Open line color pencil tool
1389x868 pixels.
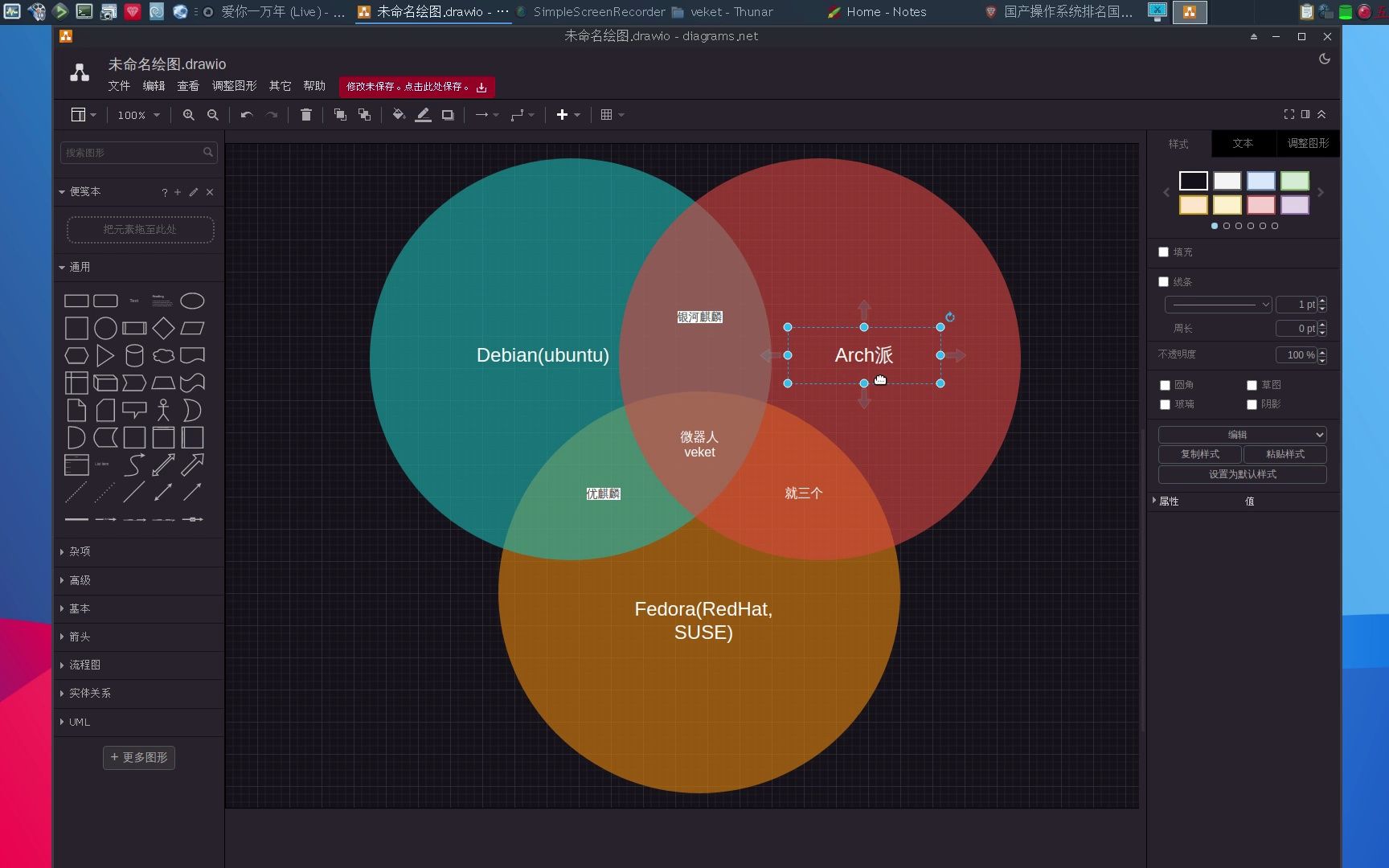click(x=423, y=115)
